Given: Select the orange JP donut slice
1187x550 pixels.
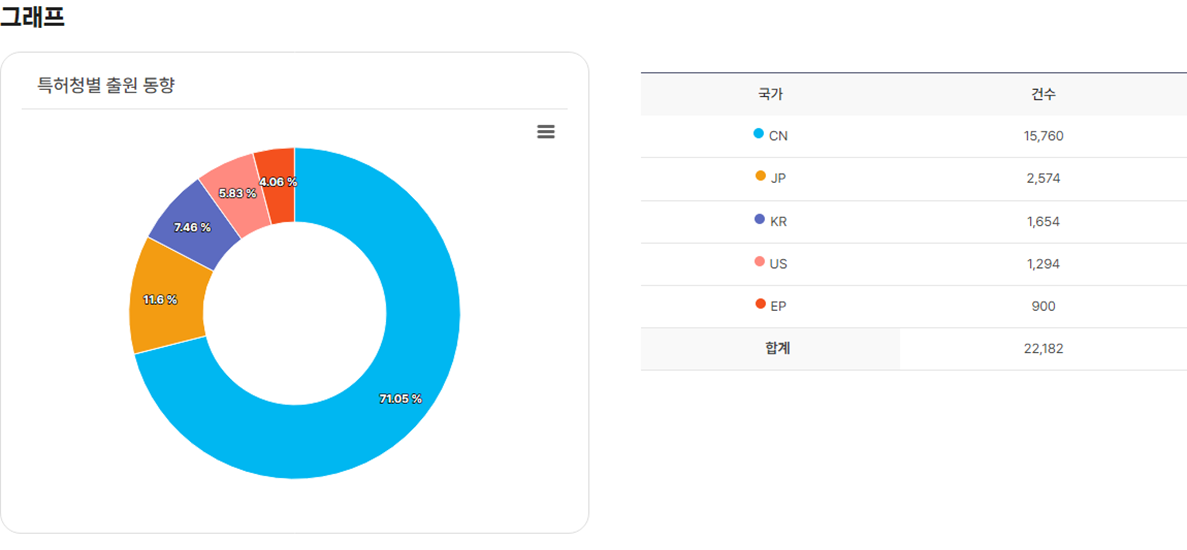Looking at the screenshot, I should (168, 297).
